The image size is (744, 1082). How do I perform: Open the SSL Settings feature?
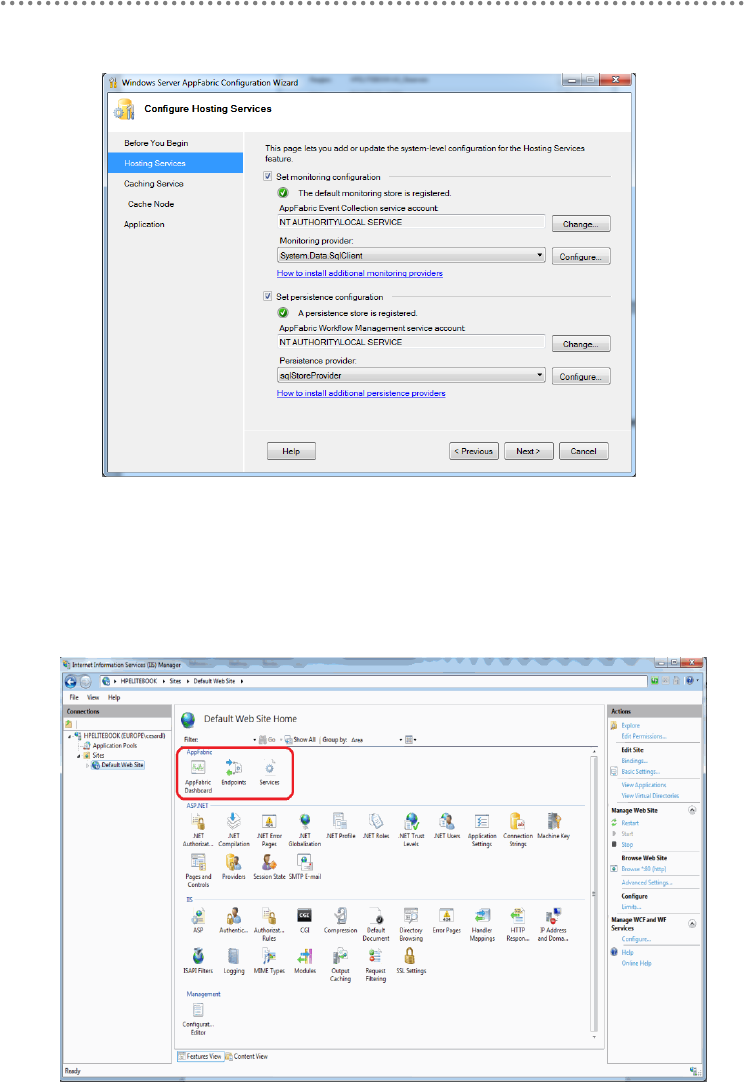pyautogui.click(x=411, y=960)
